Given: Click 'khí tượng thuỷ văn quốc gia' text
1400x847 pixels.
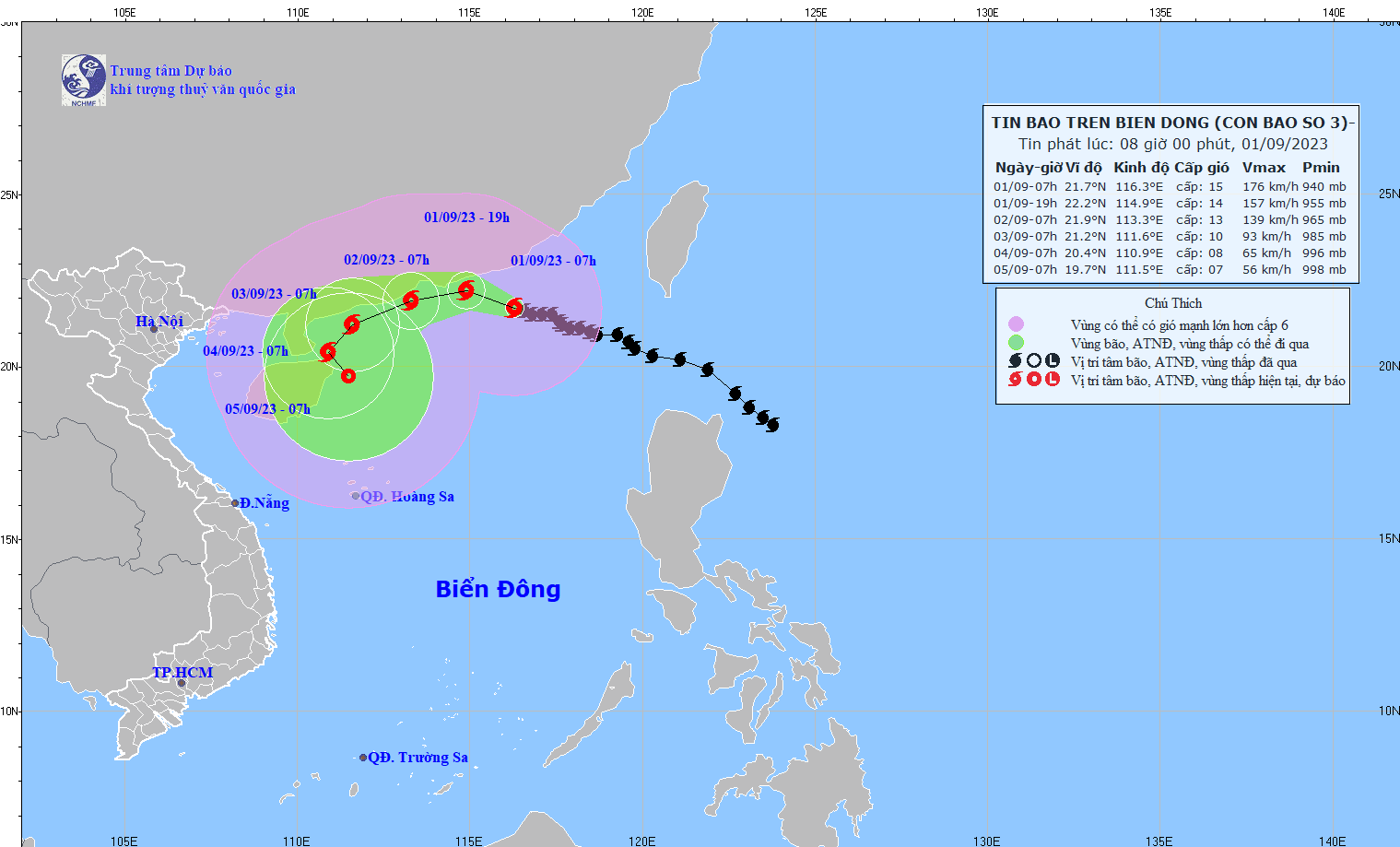Looking at the screenshot, I should (203, 89).
